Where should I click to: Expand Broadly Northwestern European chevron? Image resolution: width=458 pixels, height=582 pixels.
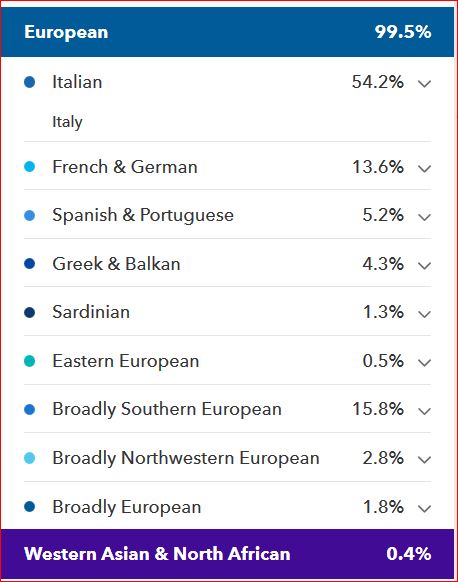[x=424, y=460]
